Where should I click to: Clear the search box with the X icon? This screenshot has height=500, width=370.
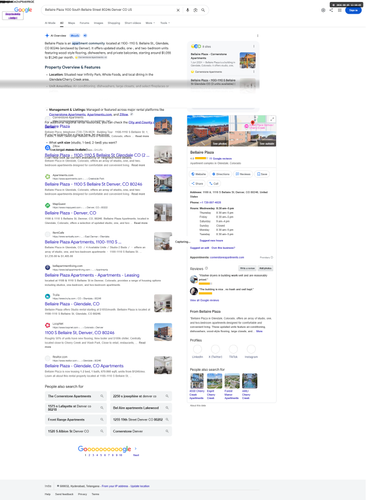tap(178, 10)
